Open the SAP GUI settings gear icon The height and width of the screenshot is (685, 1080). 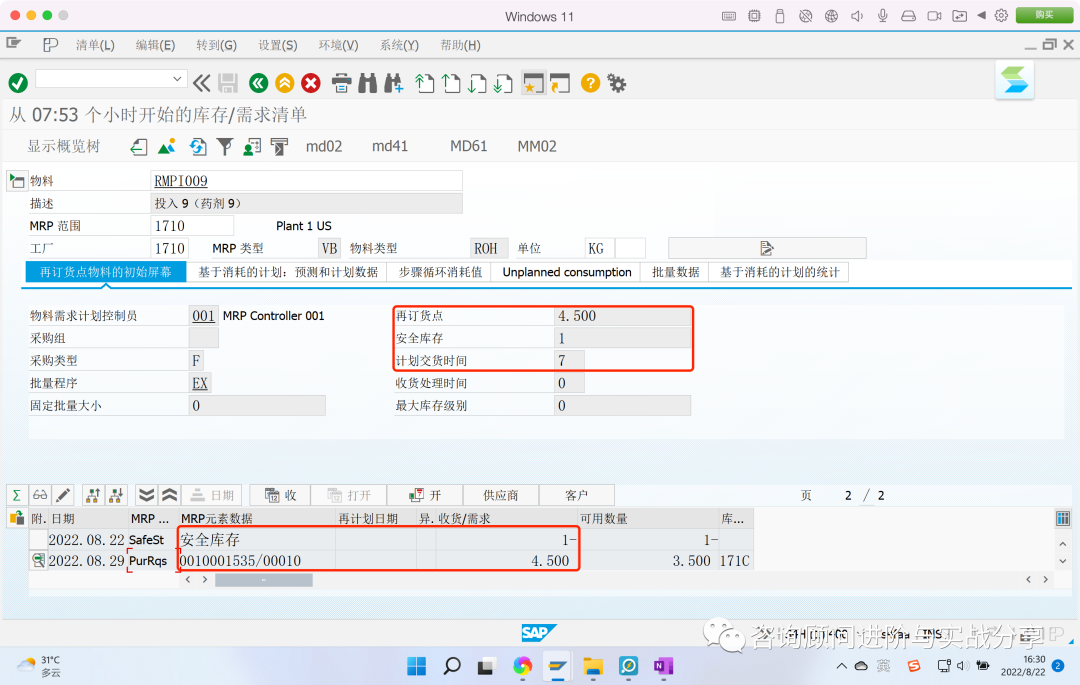click(x=617, y=83)
